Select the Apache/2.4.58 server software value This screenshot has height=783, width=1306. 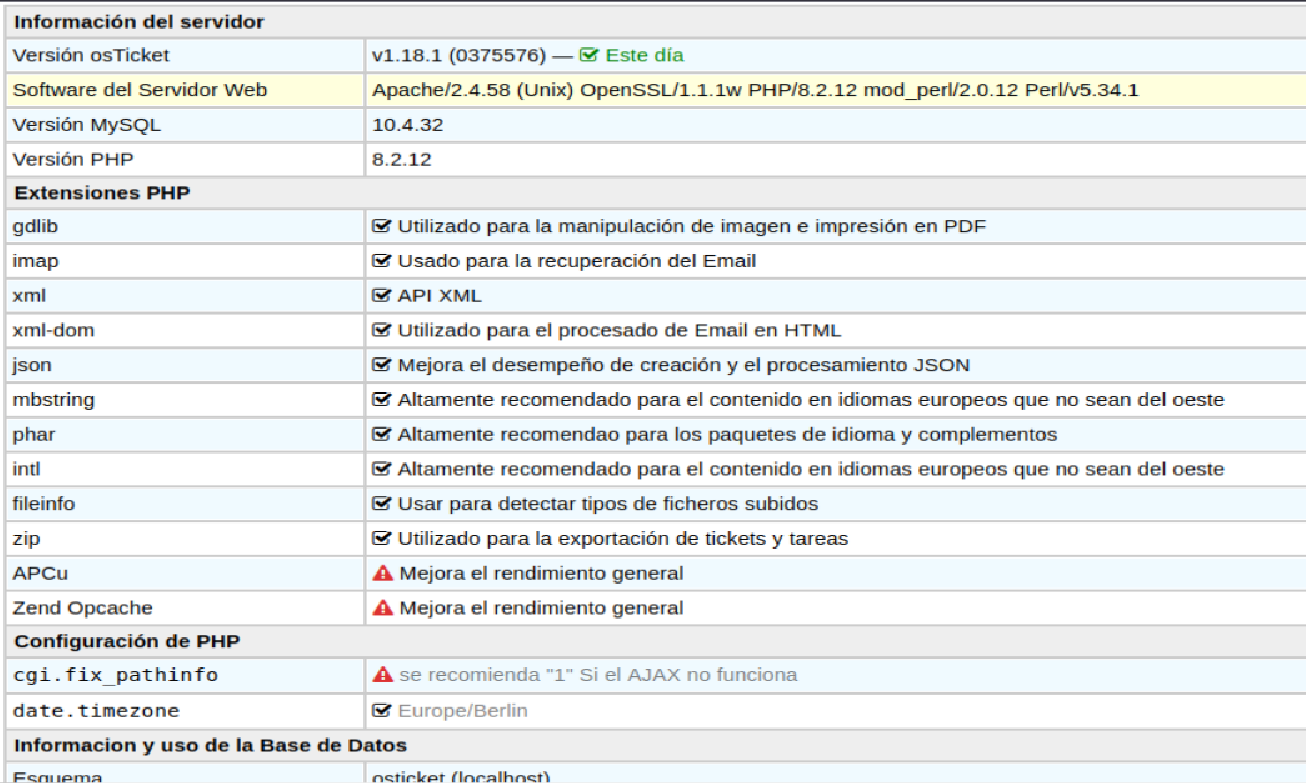tap(755, 91)
